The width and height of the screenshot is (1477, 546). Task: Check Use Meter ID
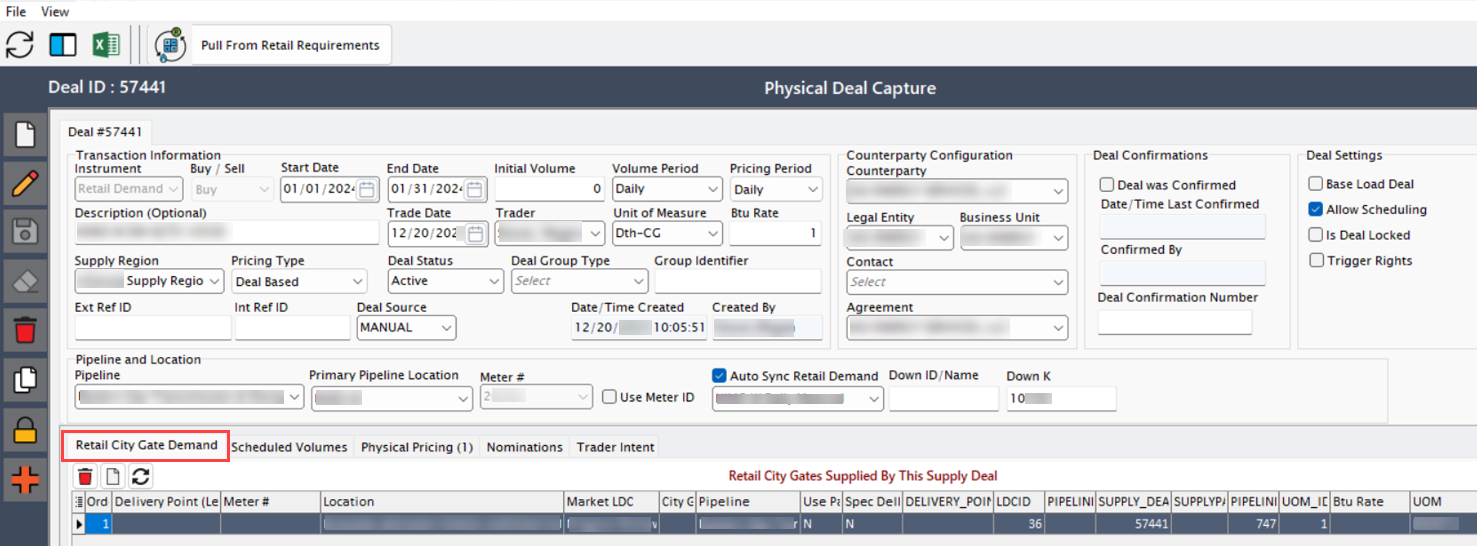609,397
